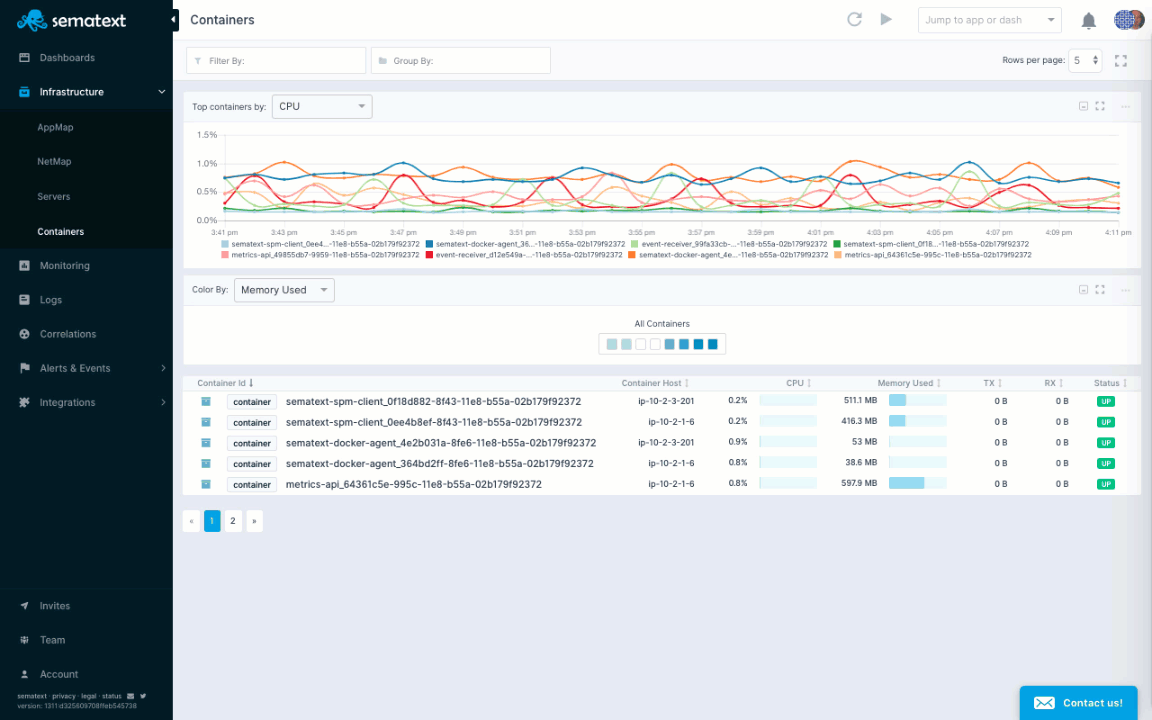Open the user avatar menu
This screenshot has height=720, width=1152.
tap(1128, 20)
